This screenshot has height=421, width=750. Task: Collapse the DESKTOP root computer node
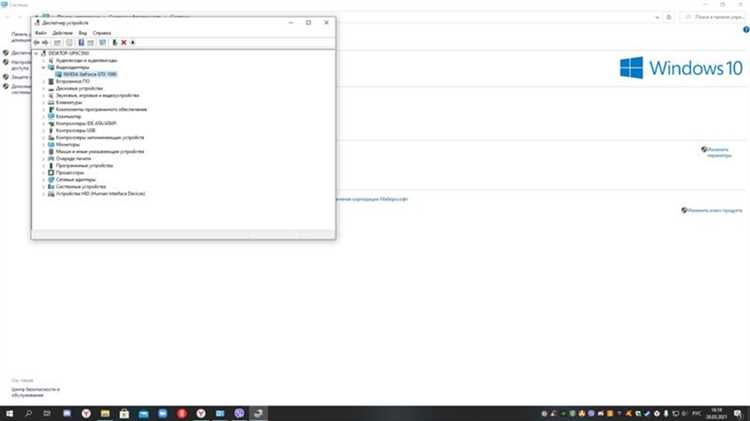(36, 54)
